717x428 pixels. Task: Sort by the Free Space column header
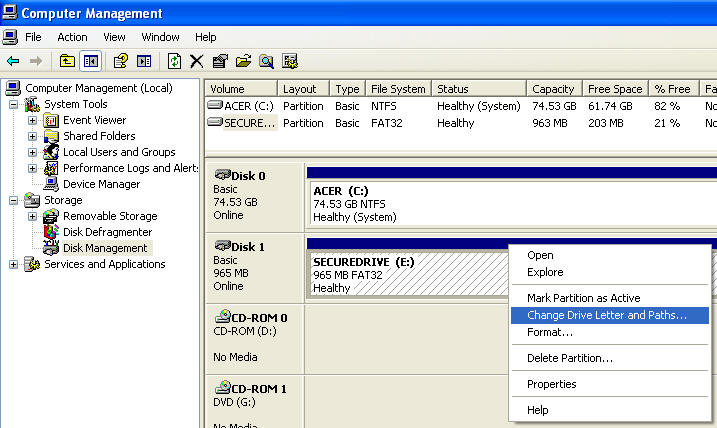click(615, 89)
